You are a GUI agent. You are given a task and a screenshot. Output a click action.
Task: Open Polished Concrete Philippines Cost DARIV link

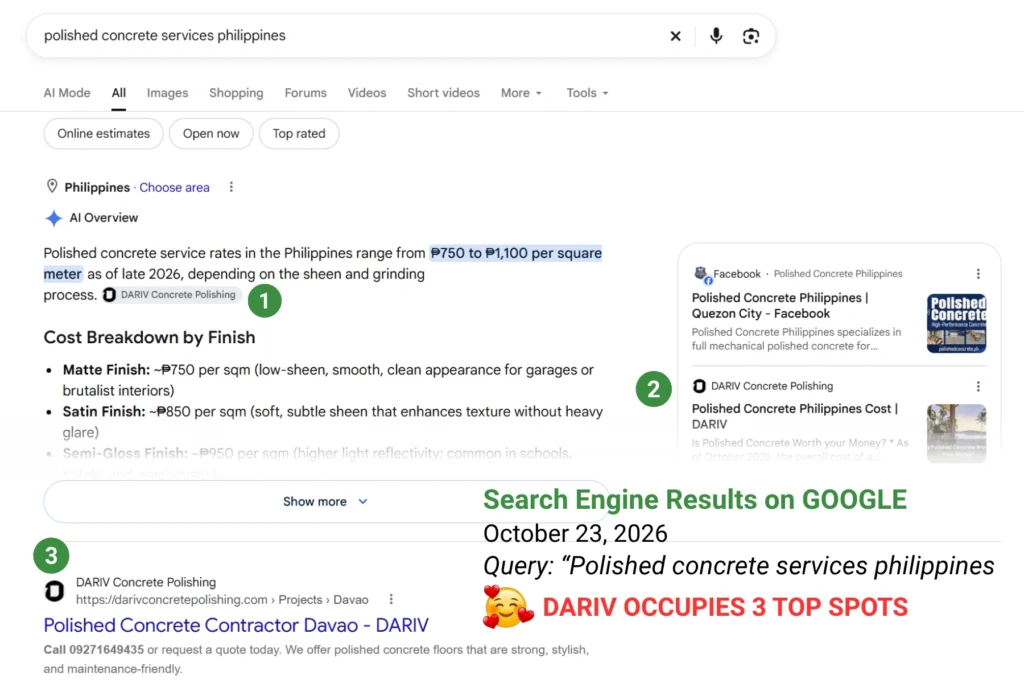click(795, 416)
